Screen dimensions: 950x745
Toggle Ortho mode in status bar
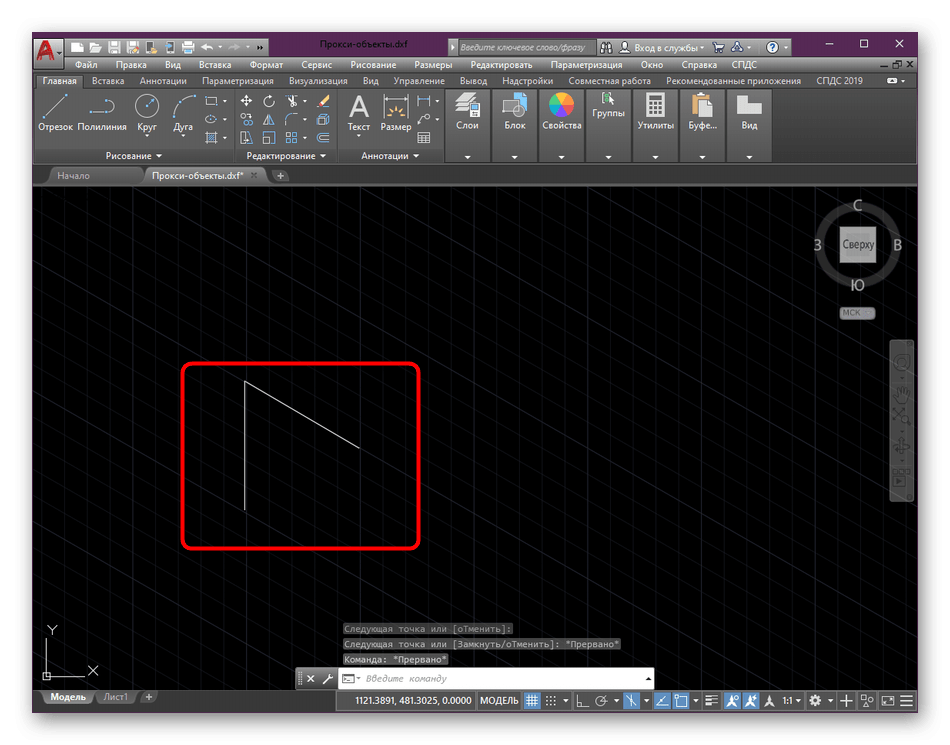click(582, 700)
